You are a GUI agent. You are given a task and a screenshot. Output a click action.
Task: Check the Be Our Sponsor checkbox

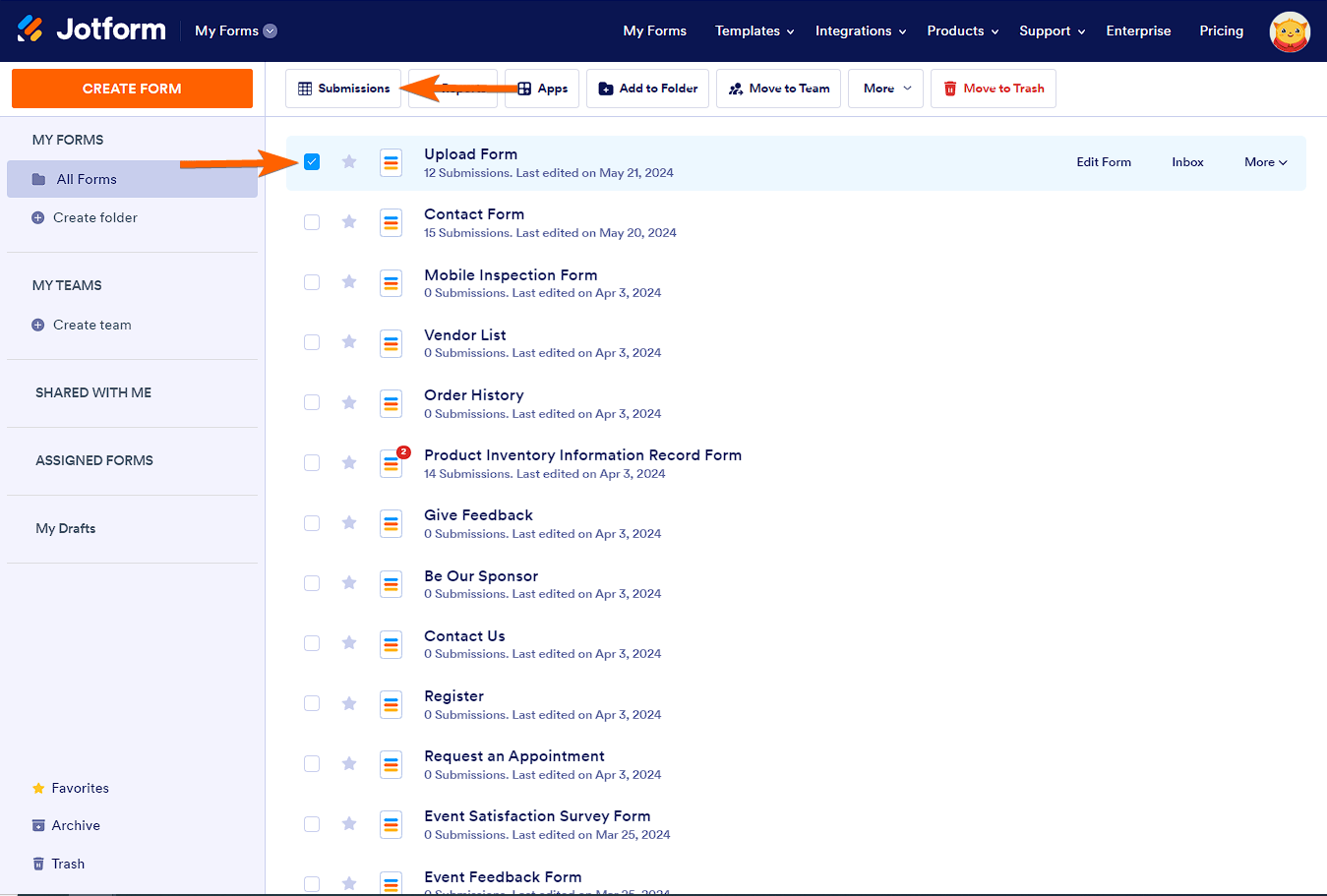click(x=312, y=583)
